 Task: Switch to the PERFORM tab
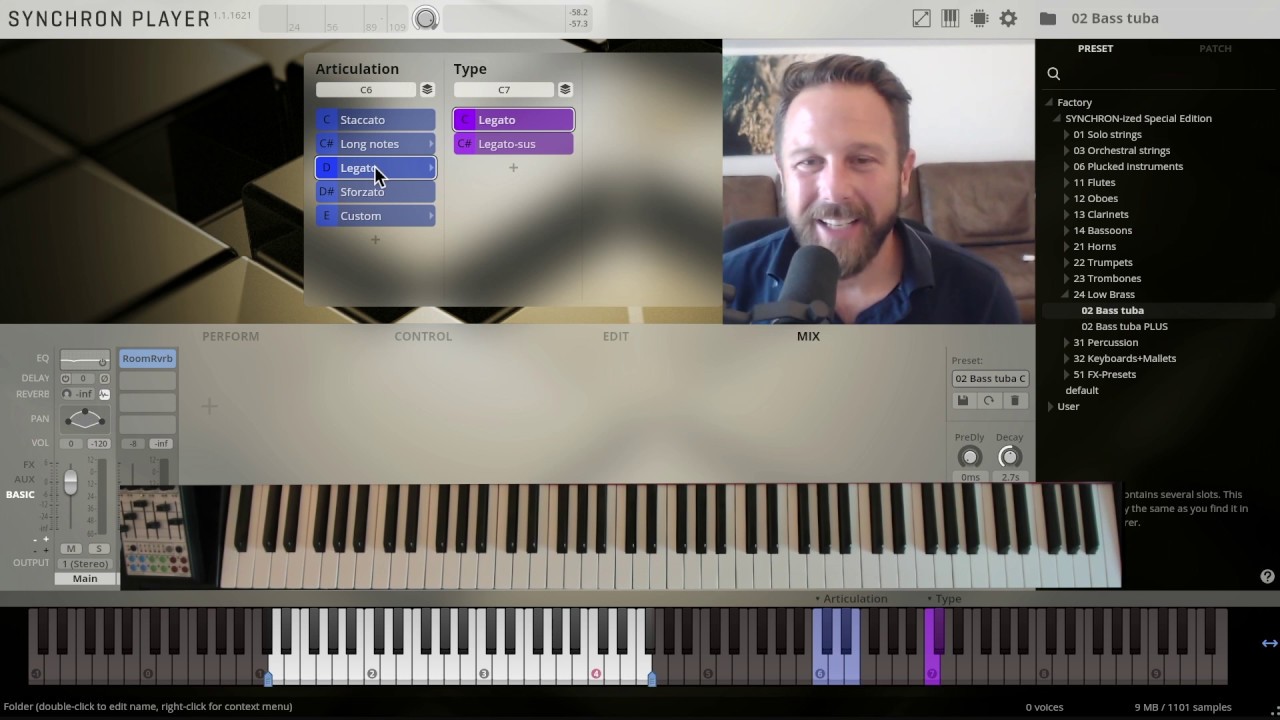click(x=231, y=336)
